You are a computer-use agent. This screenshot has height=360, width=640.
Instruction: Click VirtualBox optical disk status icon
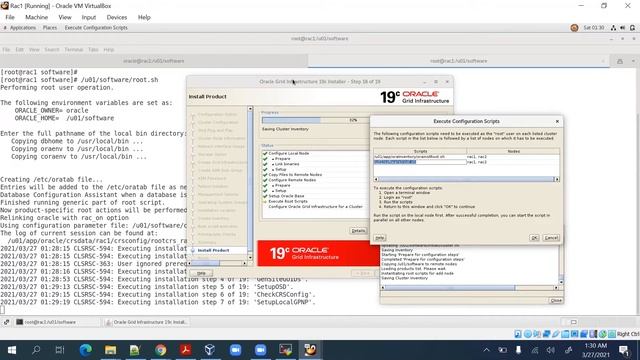pyautogui.click(x=527, y=334)
